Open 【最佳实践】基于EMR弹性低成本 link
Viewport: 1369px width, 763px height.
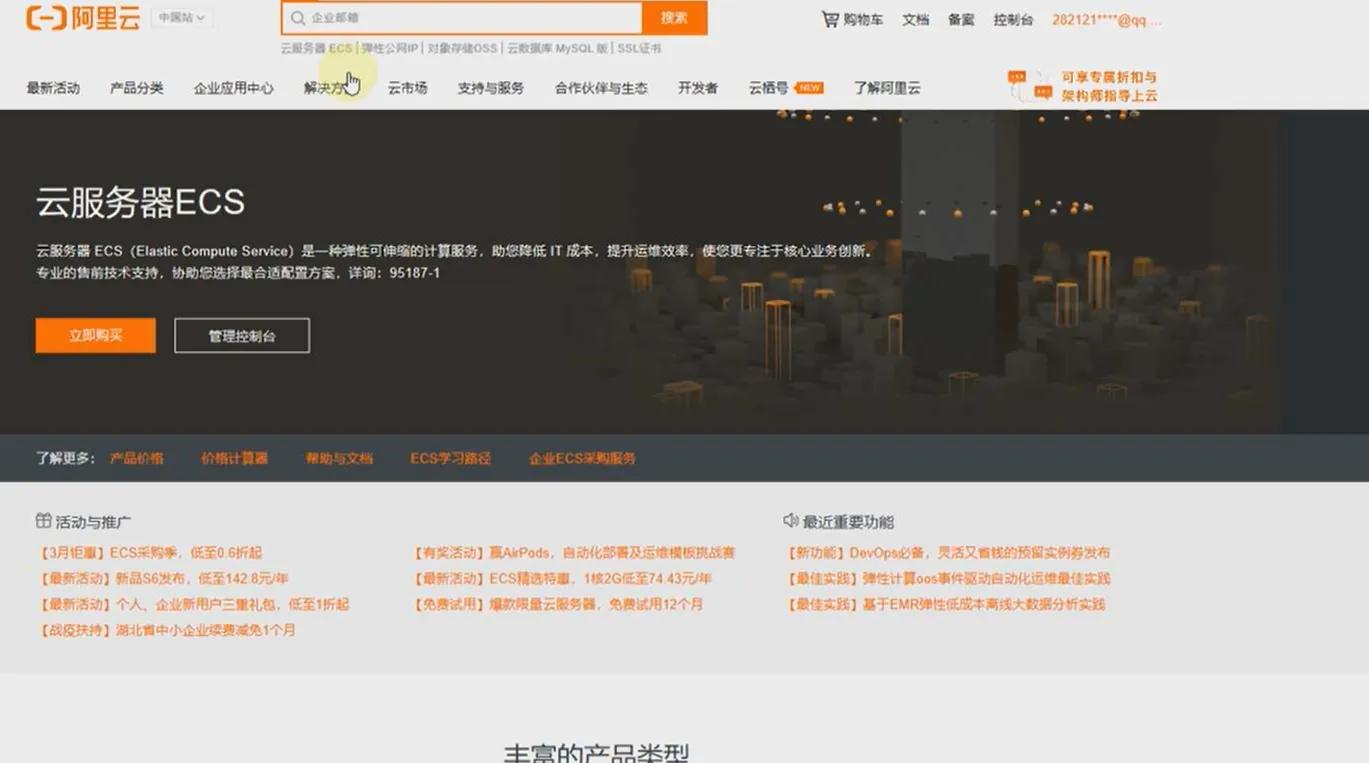pyautogui.click(x=946, y=604)
